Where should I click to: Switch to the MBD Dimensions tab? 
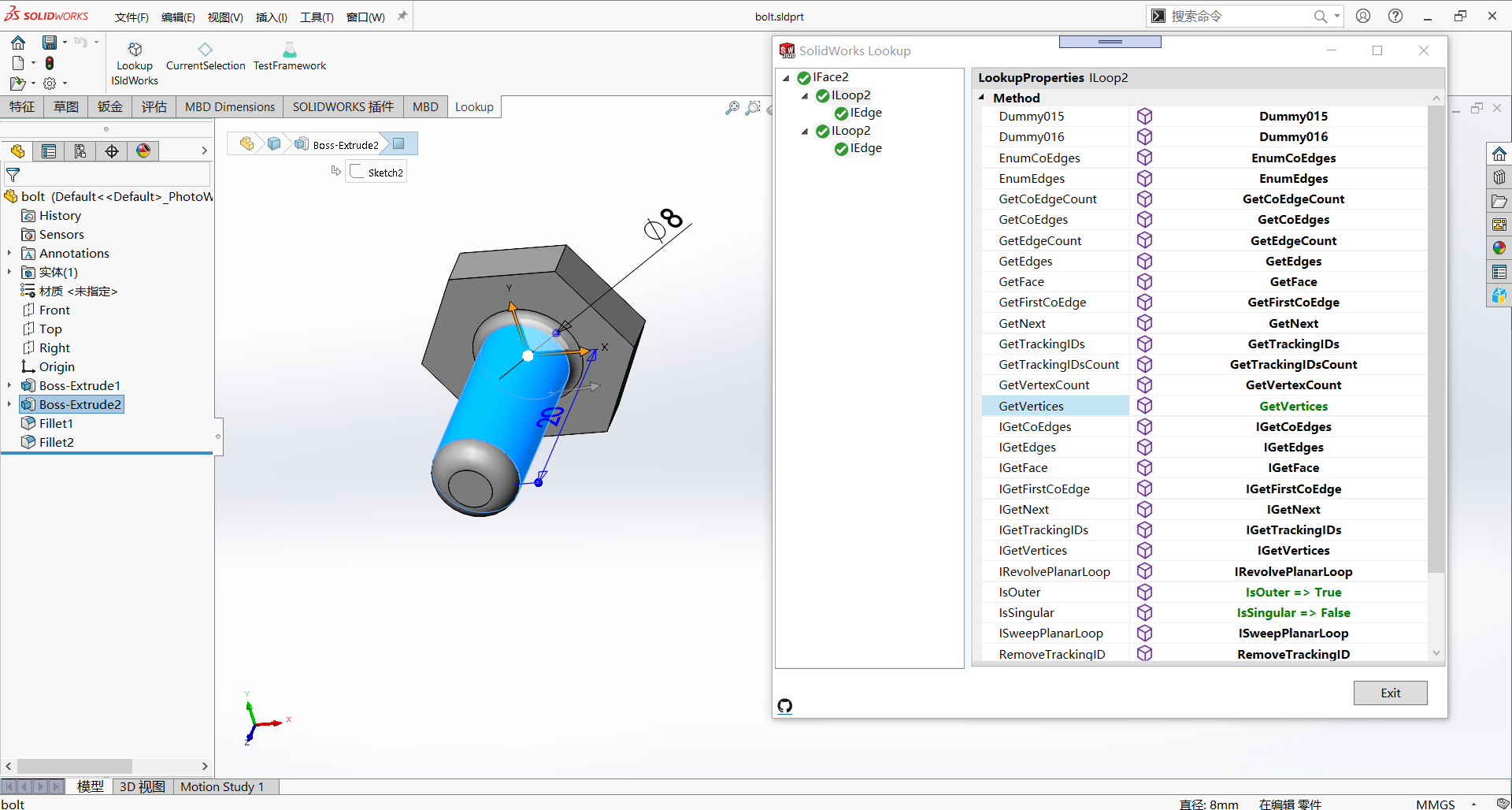click(230, 106)
